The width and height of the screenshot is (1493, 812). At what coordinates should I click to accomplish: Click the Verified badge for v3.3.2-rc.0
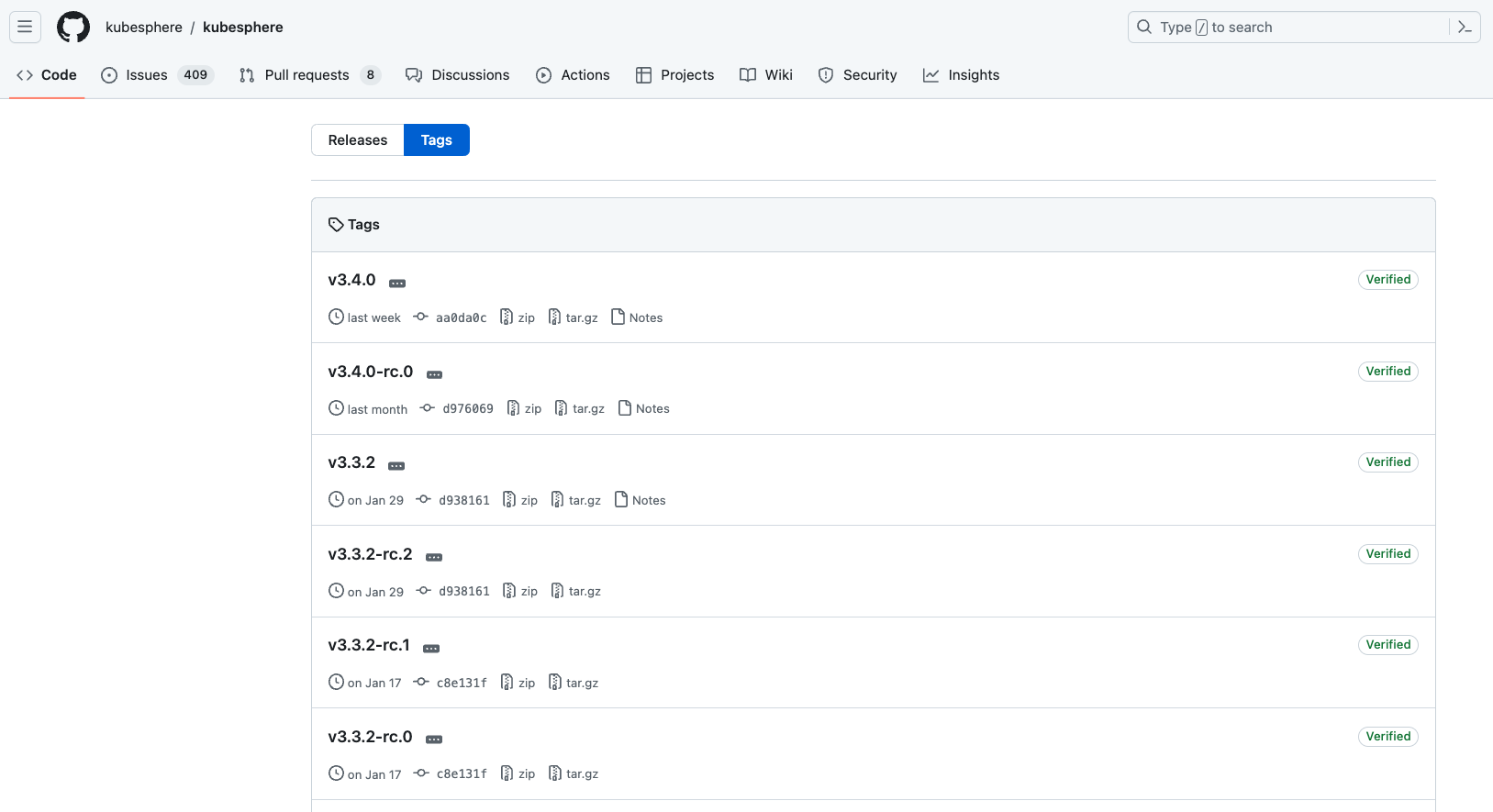(x=1388, y=737)
